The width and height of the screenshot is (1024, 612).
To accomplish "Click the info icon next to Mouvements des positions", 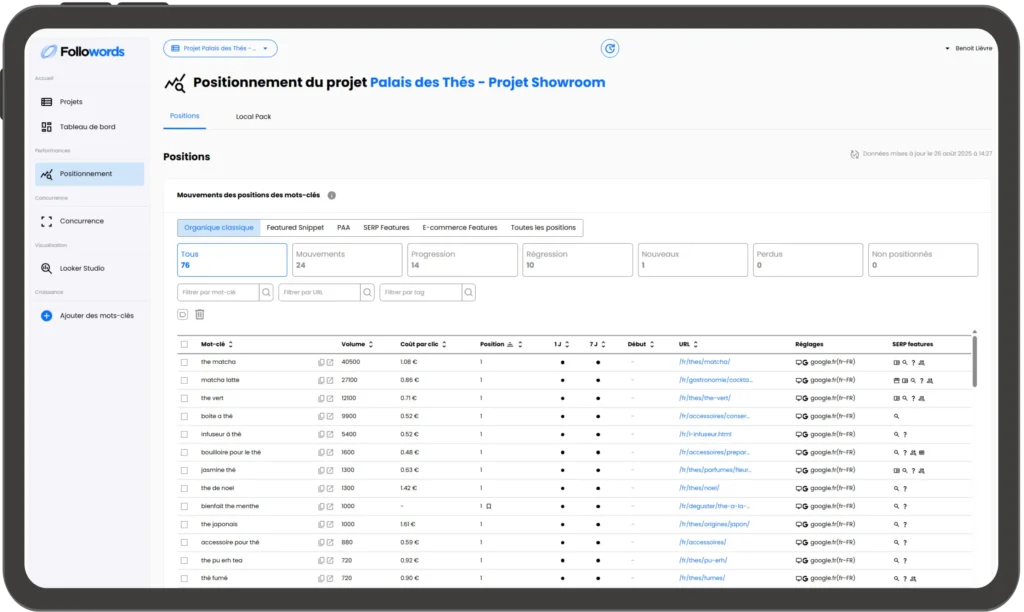I will click(332, 195).
